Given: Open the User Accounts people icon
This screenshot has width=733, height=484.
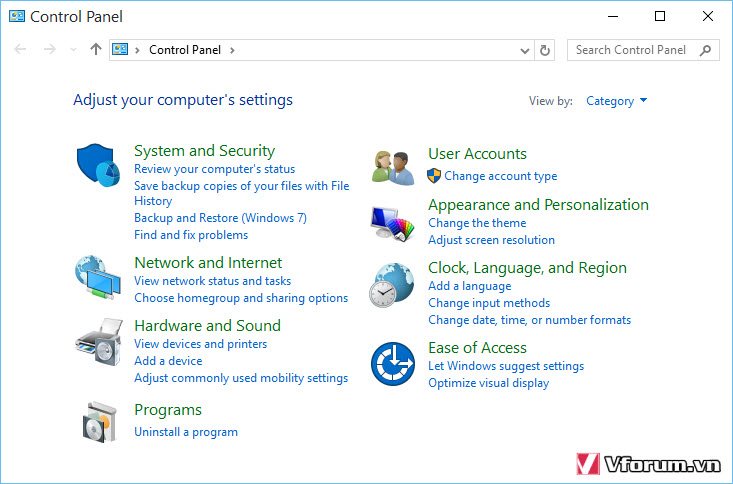Looking at the screenshot, I should click(393, 168).
